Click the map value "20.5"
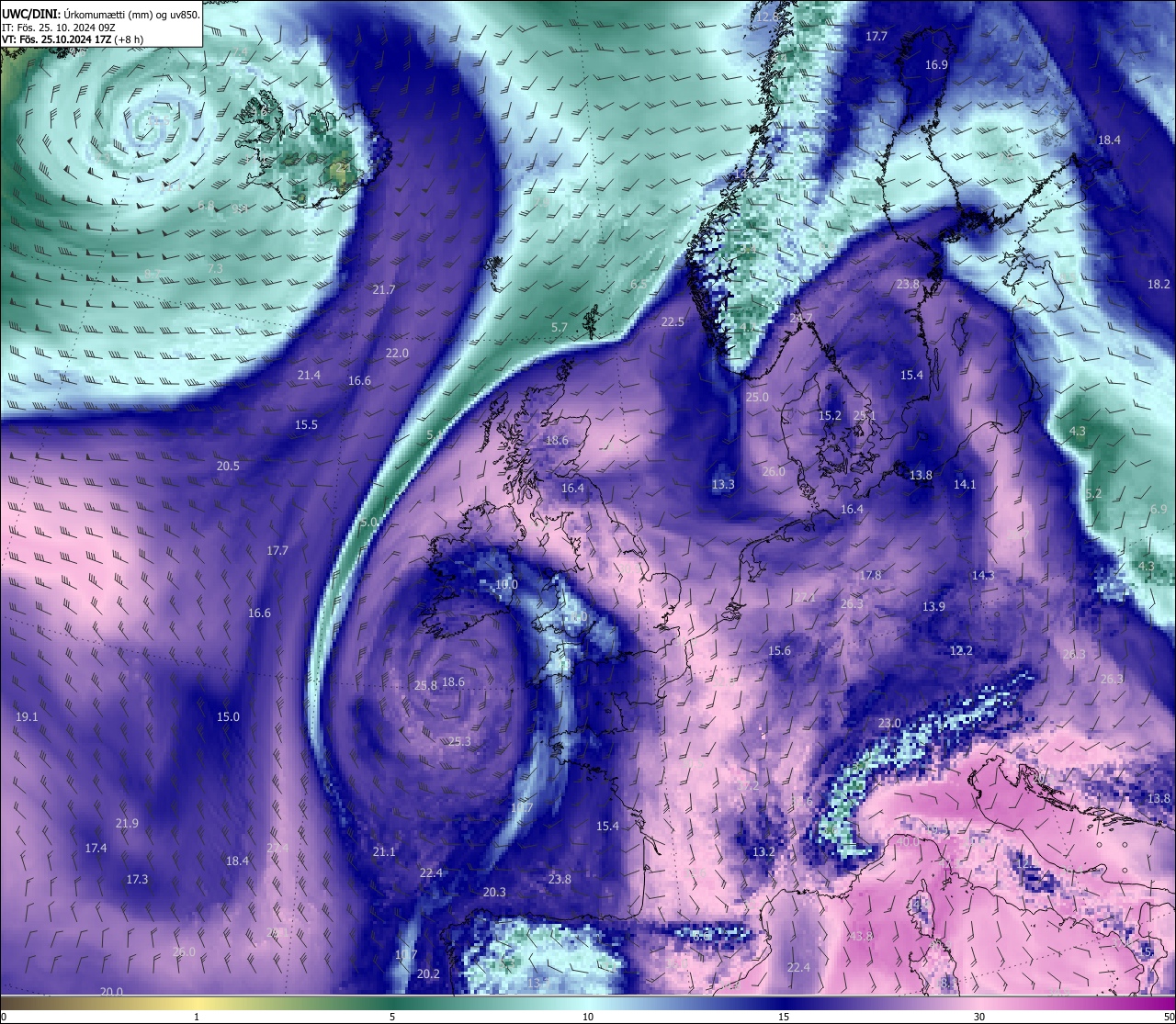1176x1024 pixels. [228, 467]
